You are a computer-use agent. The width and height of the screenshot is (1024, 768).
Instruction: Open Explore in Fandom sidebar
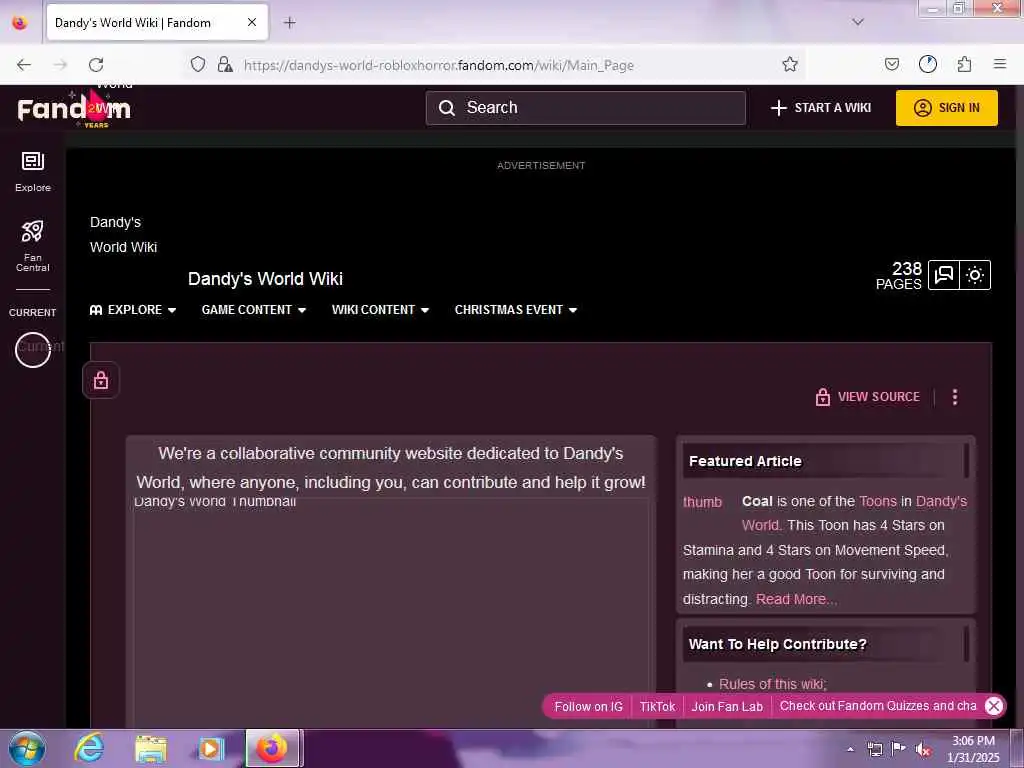click(x=33, y=172)
